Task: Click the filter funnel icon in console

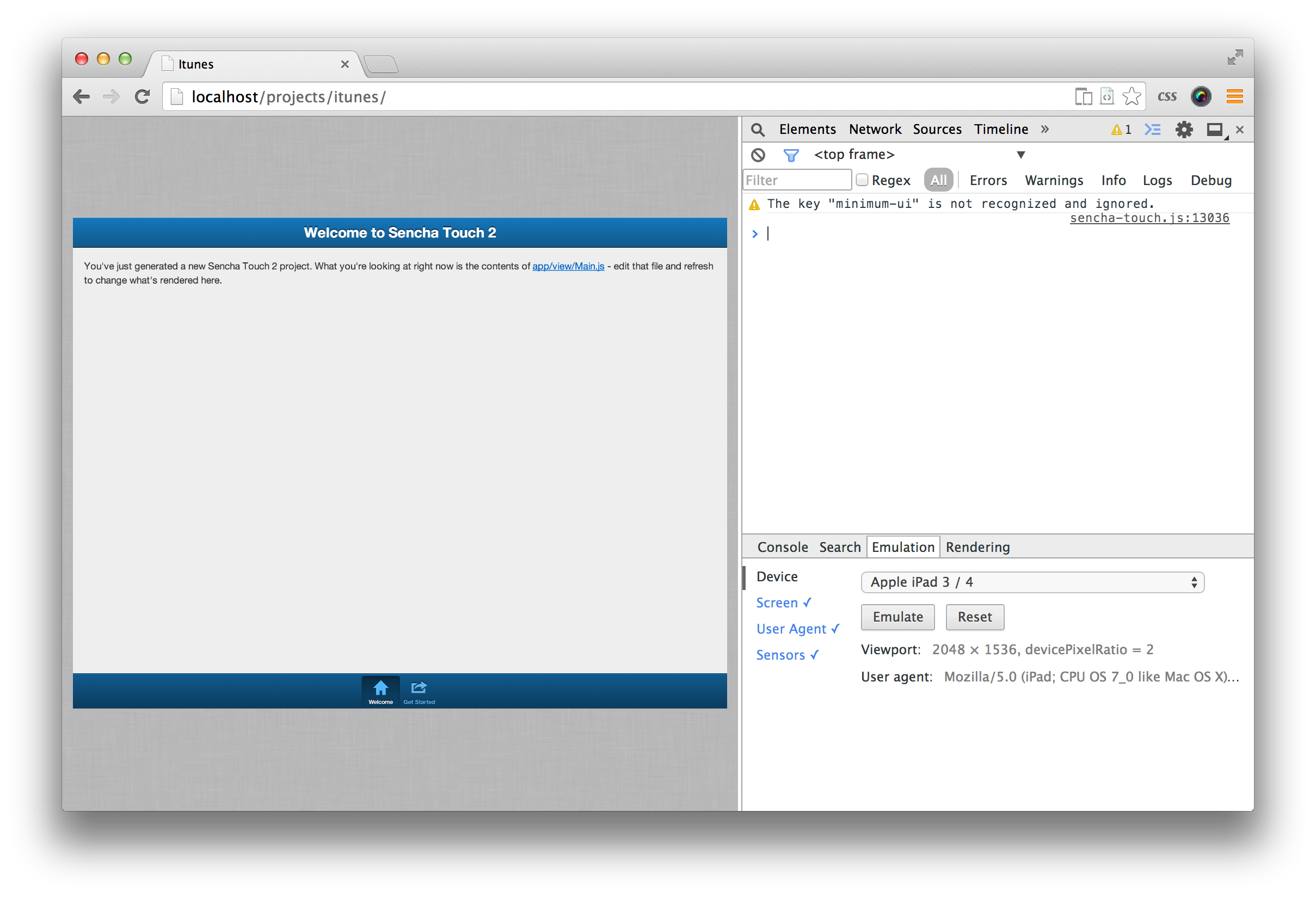Action: 791,154
